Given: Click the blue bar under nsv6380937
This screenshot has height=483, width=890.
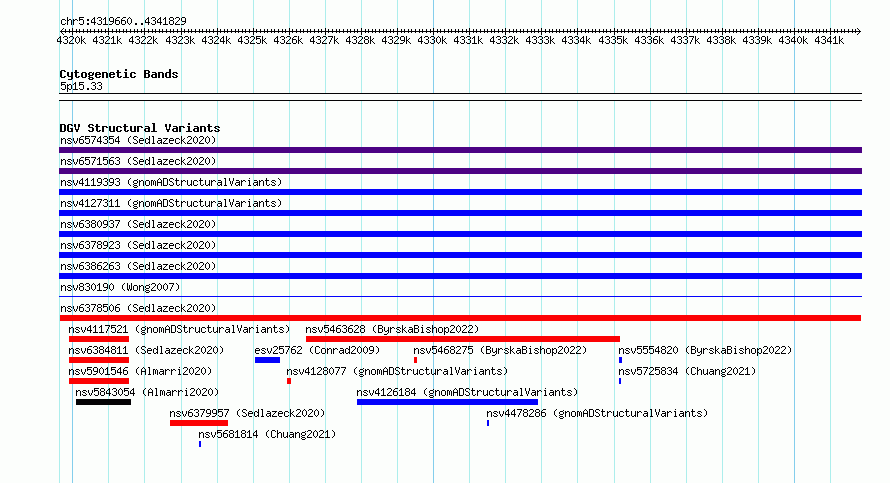Looking at the screenshot, I should click(x=460, y=234).
